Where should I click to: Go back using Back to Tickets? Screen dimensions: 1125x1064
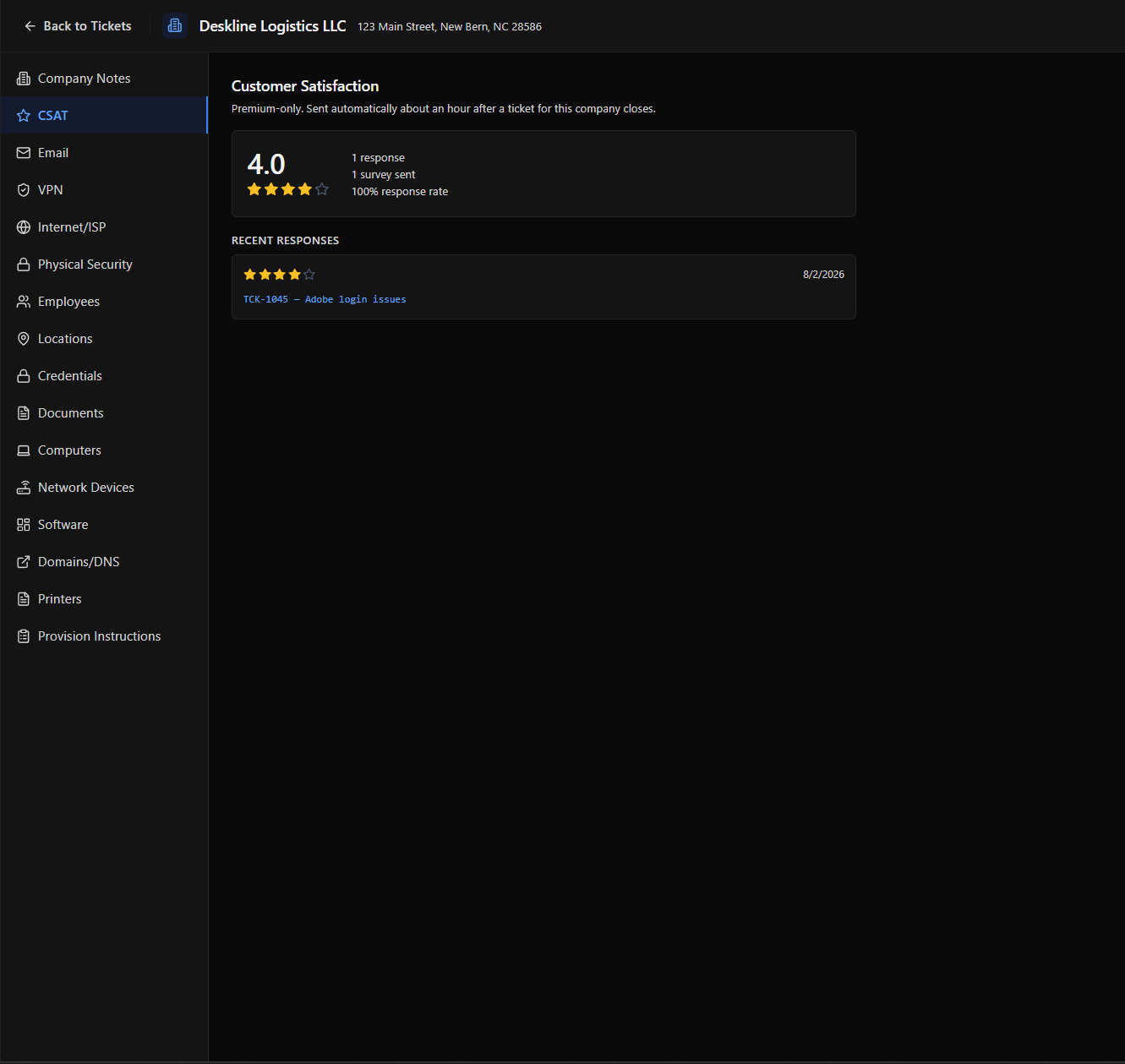click(78, 26)
